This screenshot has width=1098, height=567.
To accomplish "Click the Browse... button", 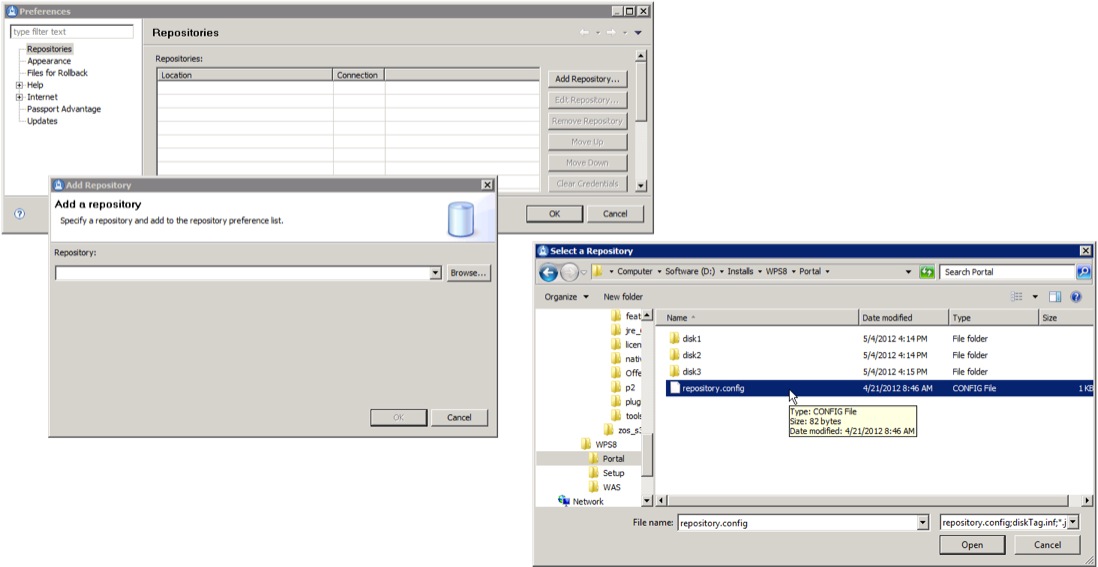I will [468, 273].
